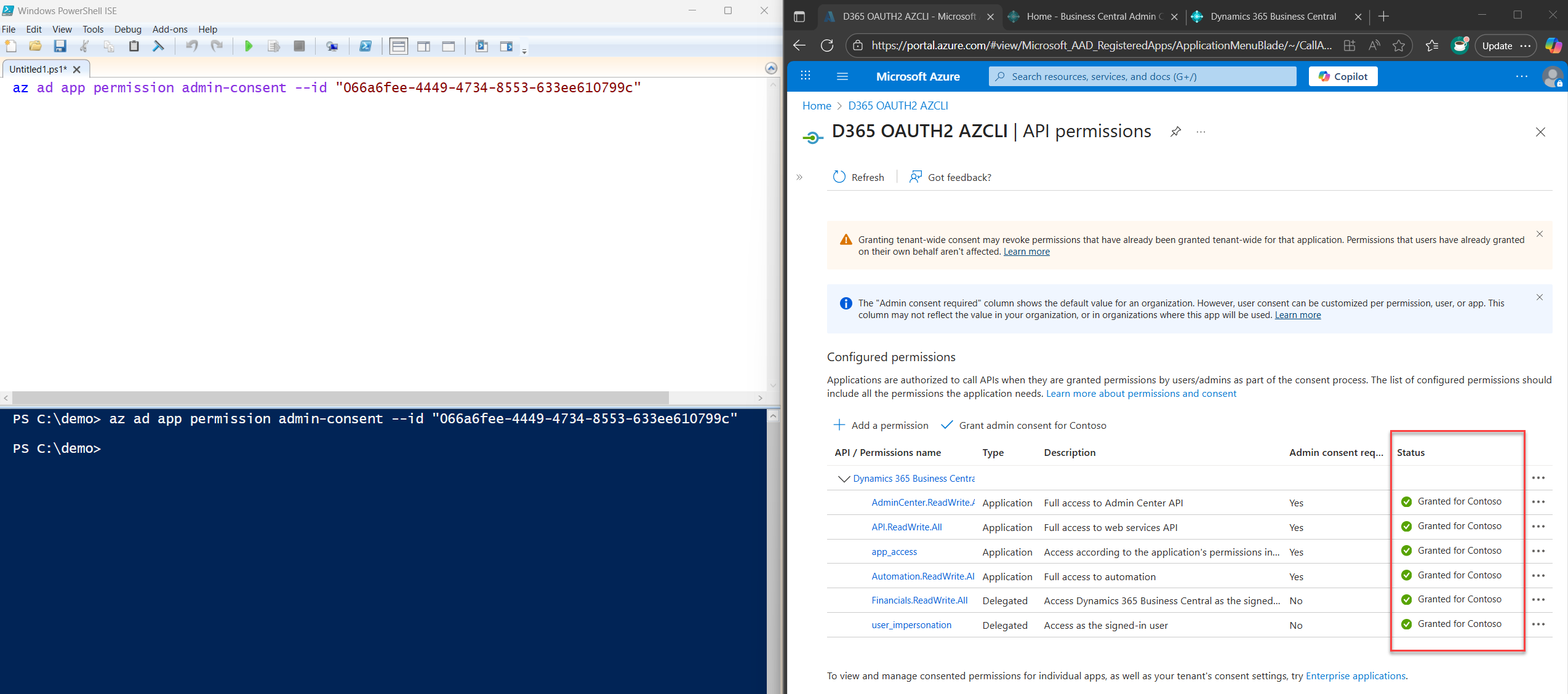Start PowerShell.exe from the toolbar icon
This screenshot has width=1568, height=694.
pos(366,46)
